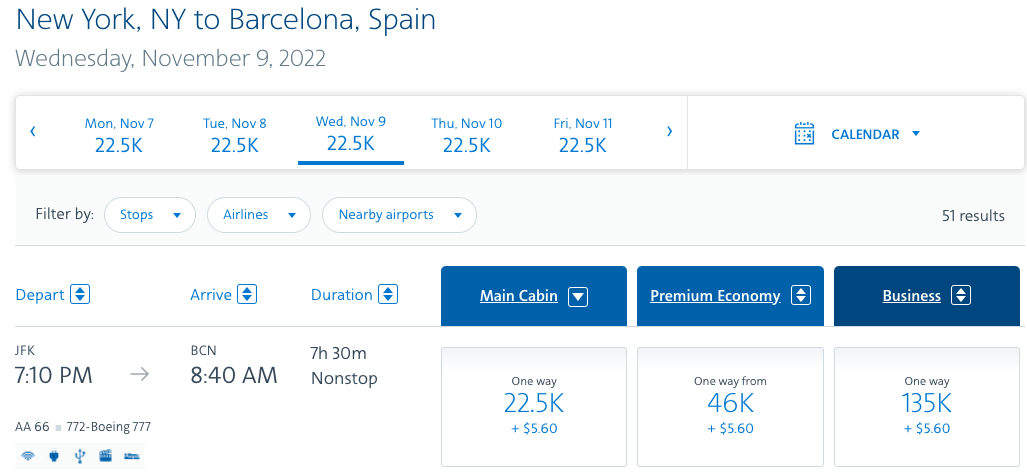Click the power outlet amenity icon

click(54, 456)
